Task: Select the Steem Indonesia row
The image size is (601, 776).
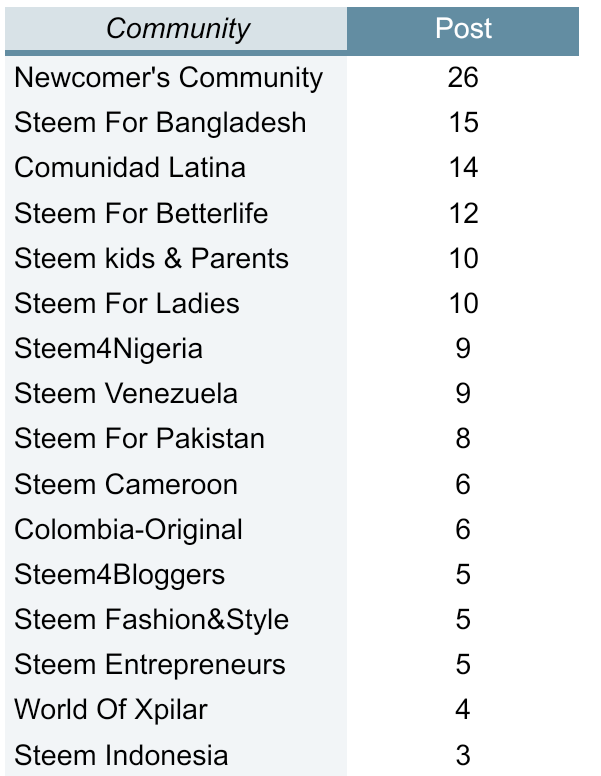Action: (292, 755)
